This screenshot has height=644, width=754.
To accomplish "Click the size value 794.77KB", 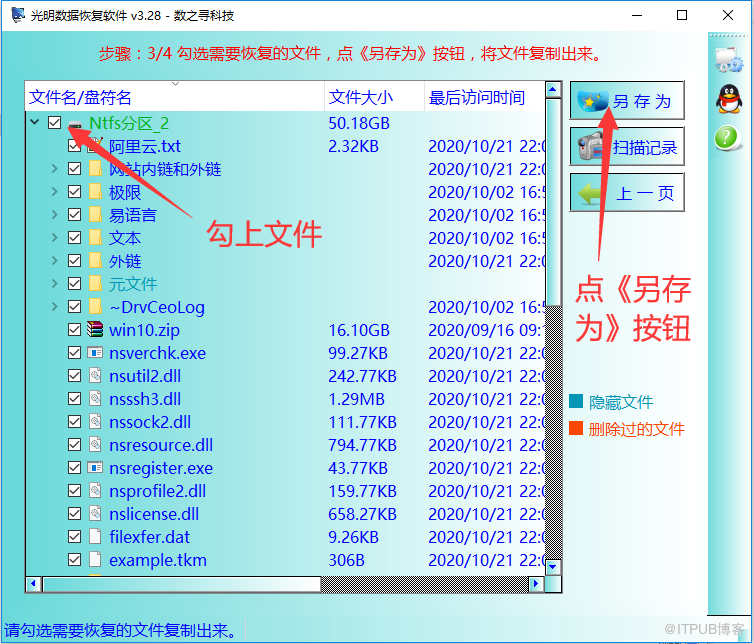I will click(362, 445).
